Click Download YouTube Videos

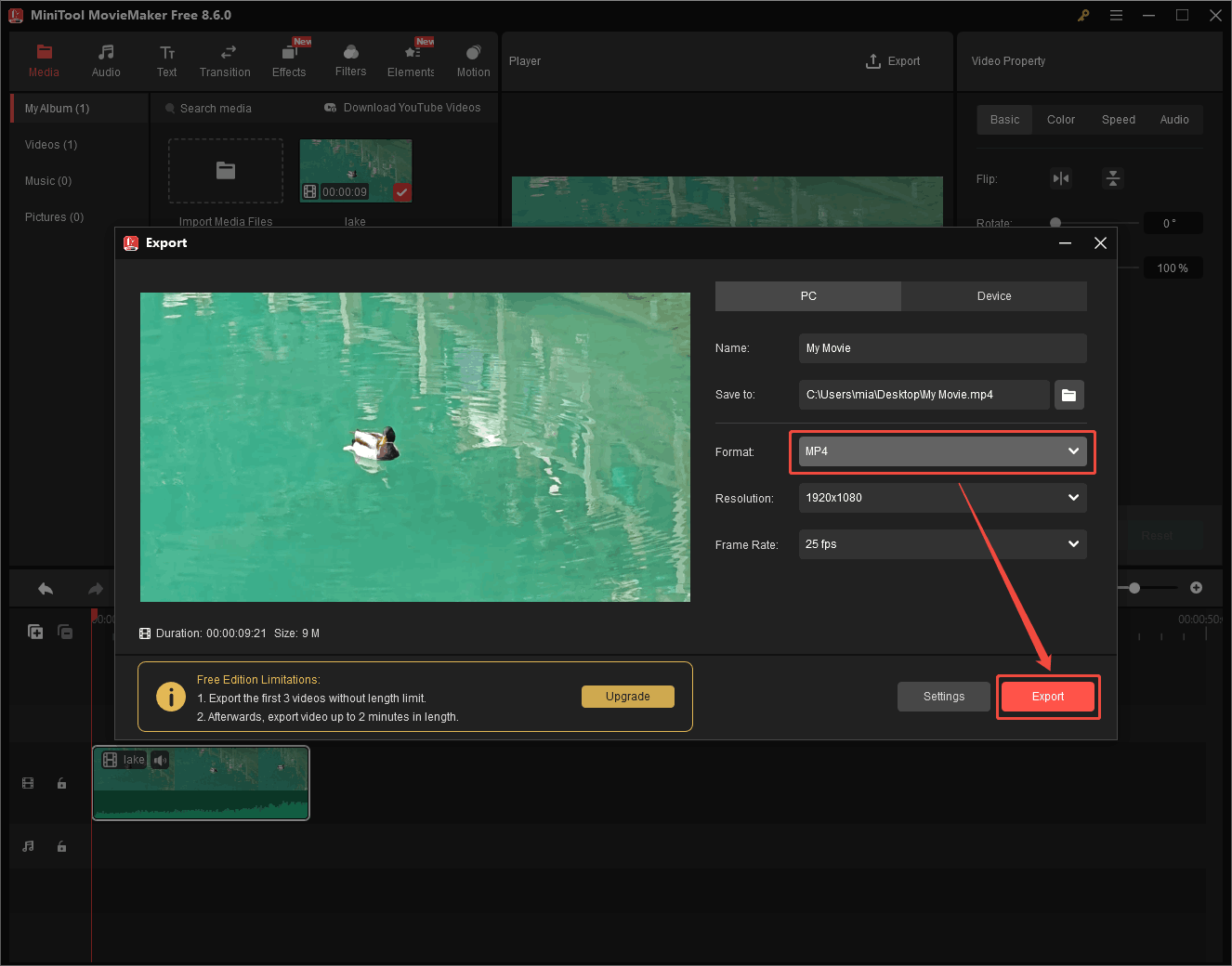pos(402,108)
